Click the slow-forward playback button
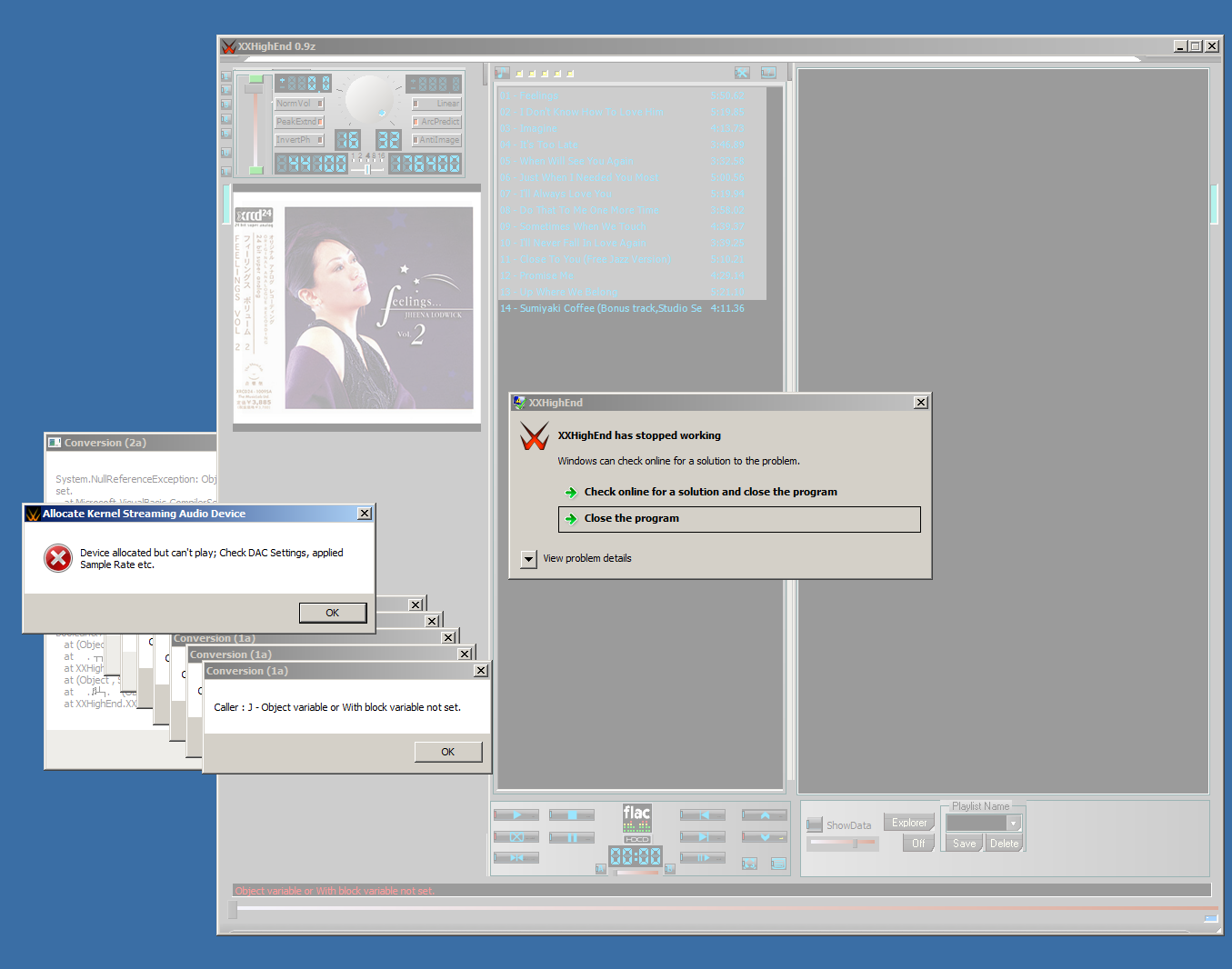Viewport: 1232px width, 969px height. [703, 857]
